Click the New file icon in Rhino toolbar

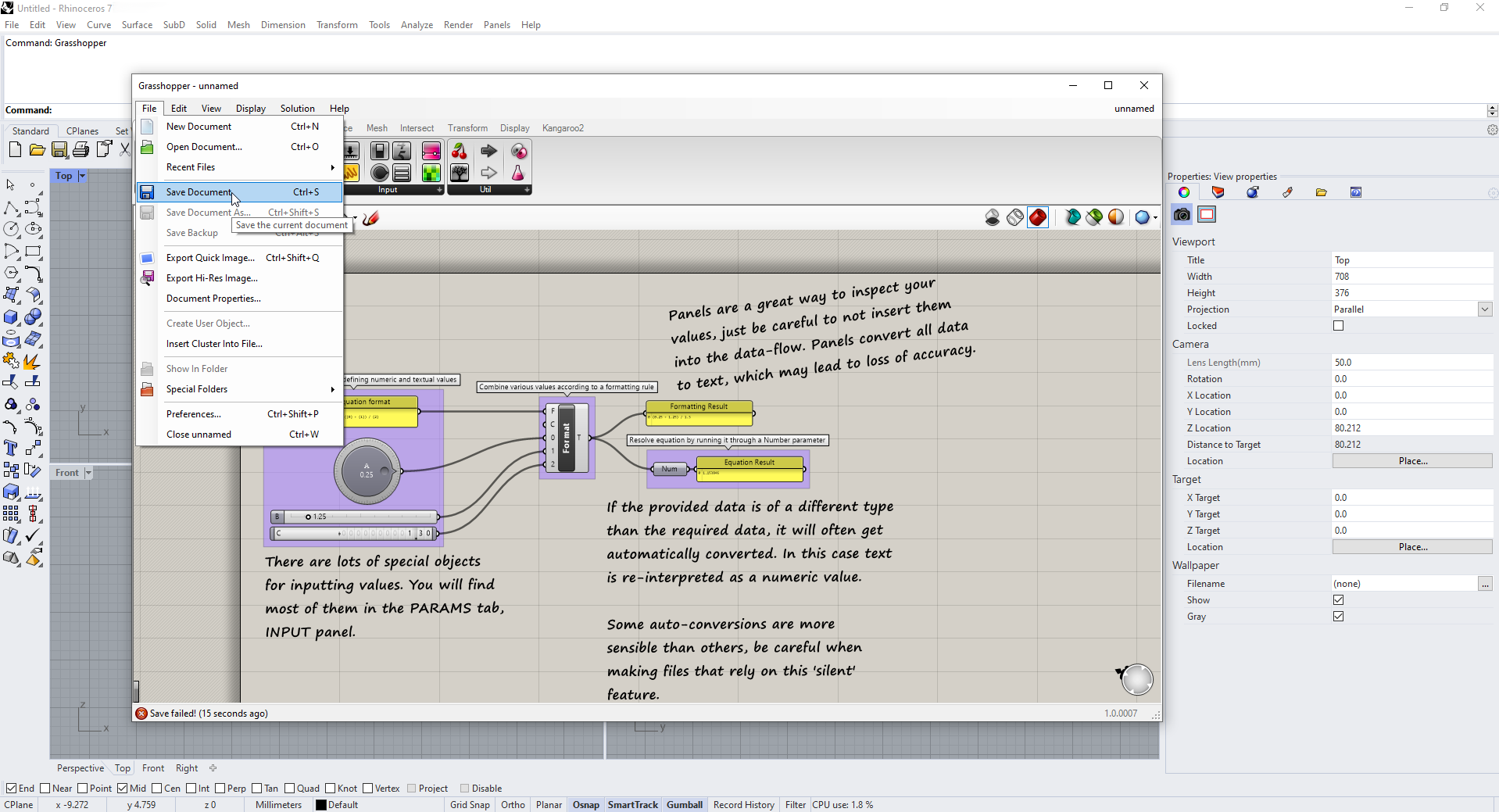pos(15,150)
